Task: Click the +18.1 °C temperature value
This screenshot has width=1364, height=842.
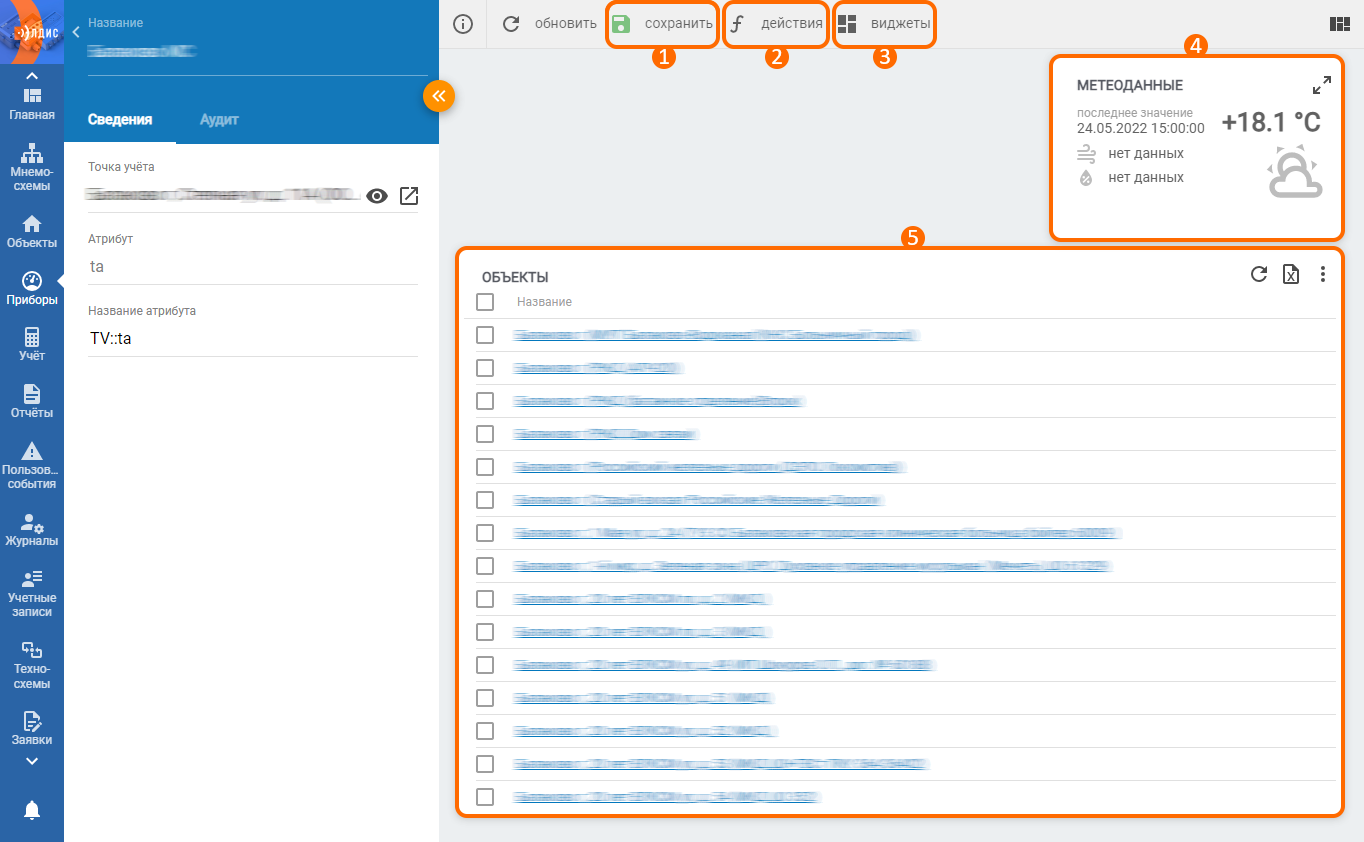Action: pos(1271,122)
